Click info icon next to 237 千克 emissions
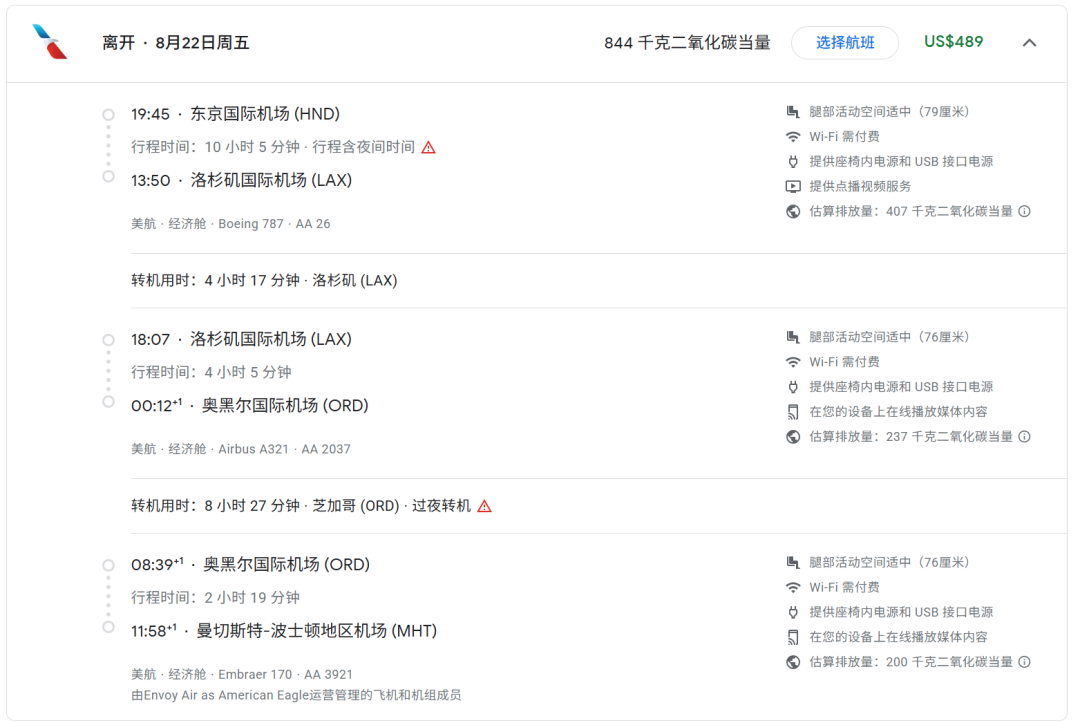This screenshot has height=723, width=1080. [1024, 437]
